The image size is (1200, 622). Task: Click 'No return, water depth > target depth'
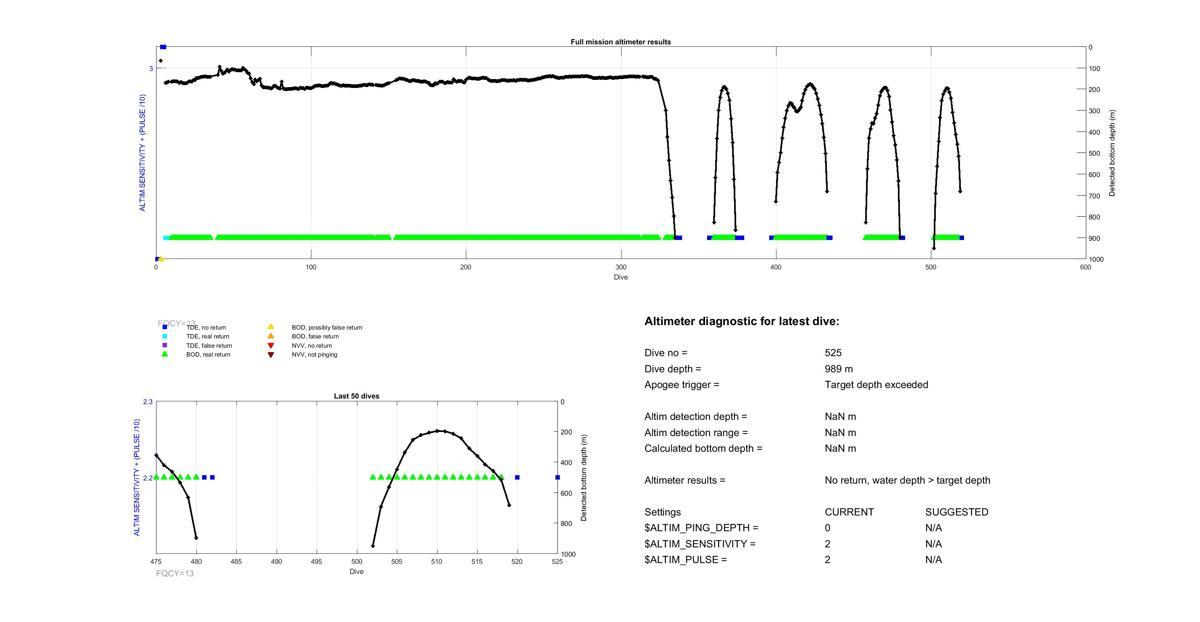pos(908,481)
